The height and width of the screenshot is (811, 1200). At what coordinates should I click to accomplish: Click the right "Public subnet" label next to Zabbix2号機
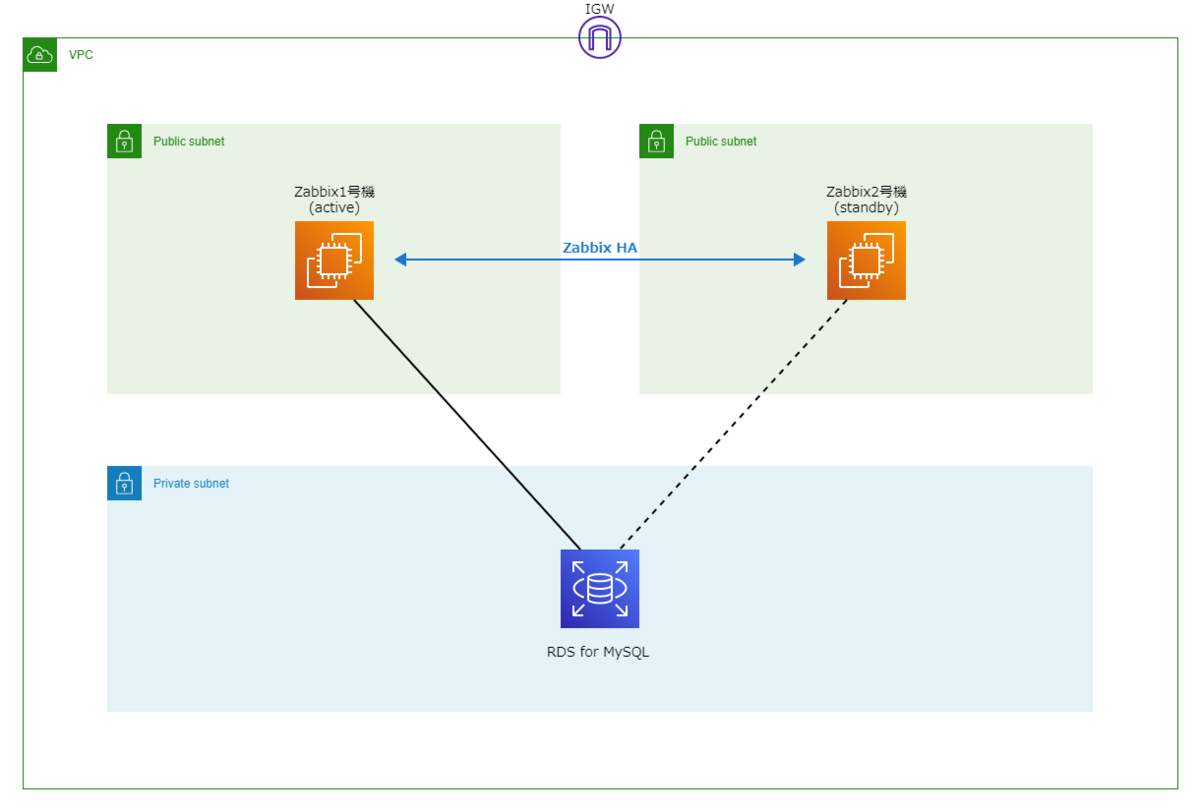721,141
